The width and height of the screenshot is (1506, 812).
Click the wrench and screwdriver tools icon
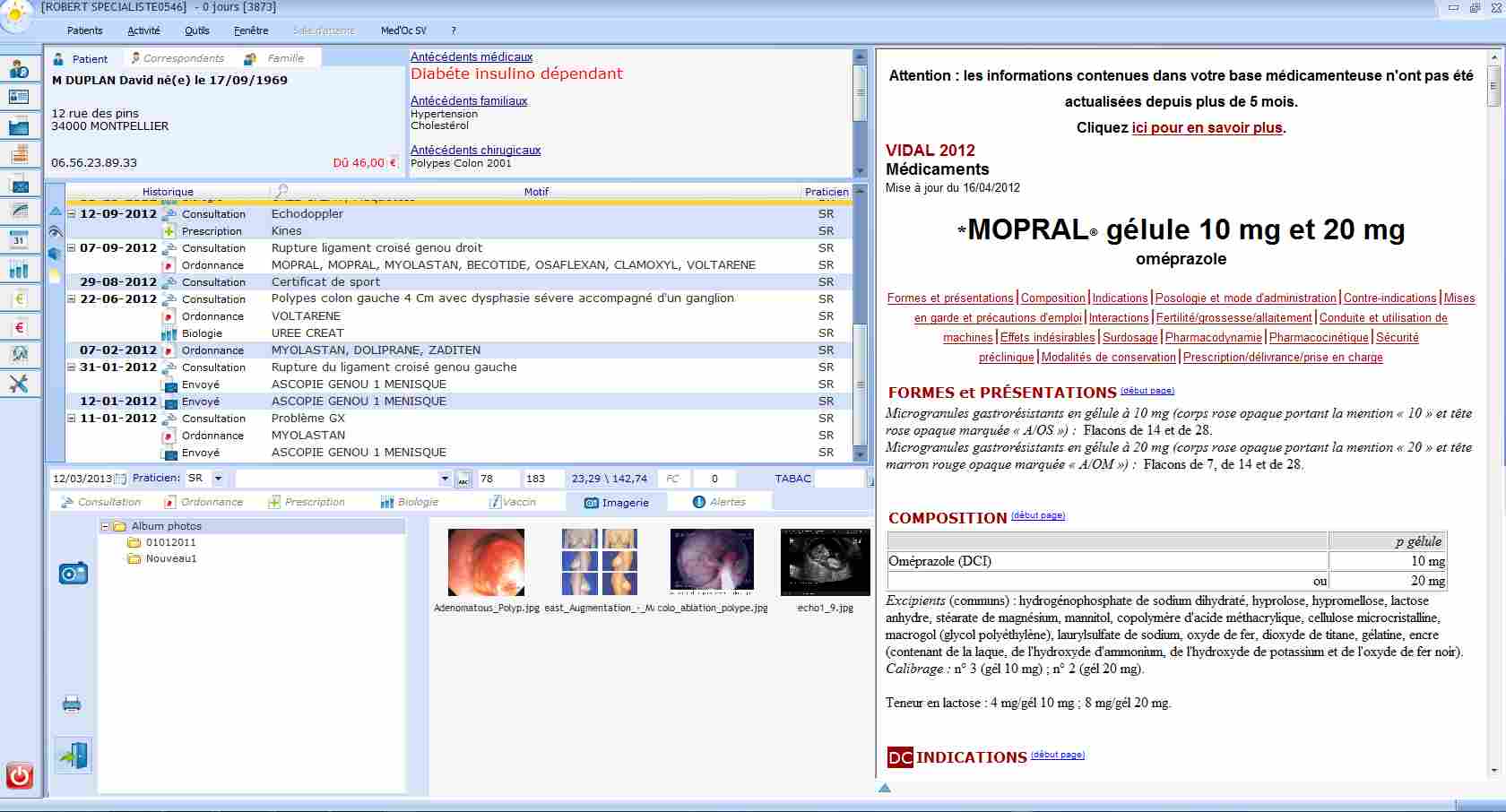click(x=19, y=384)
